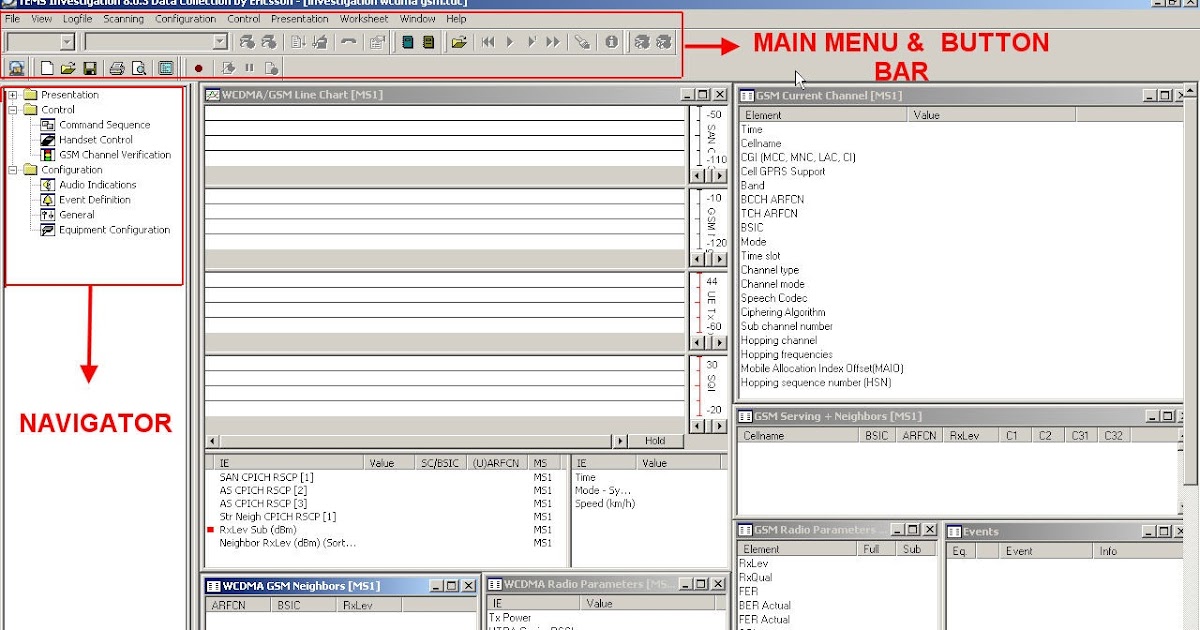Click the rewind-to-start playback button

point(488,42)
